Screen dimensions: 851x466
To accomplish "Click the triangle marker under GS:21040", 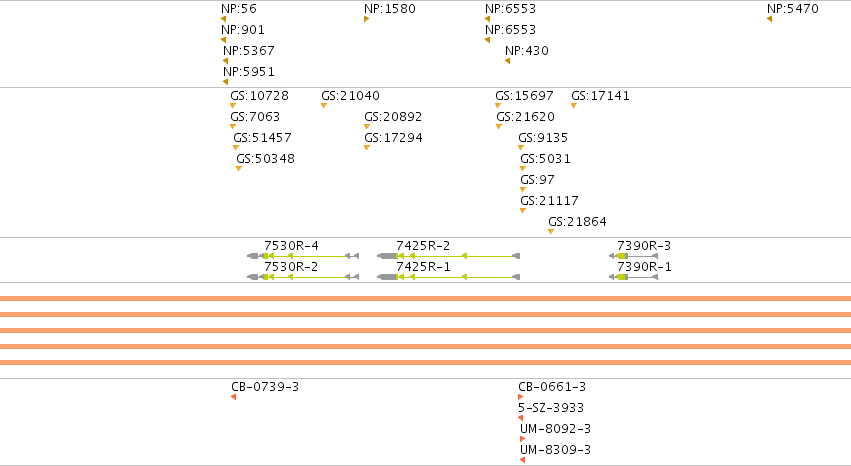I will (x=324, y=106).
